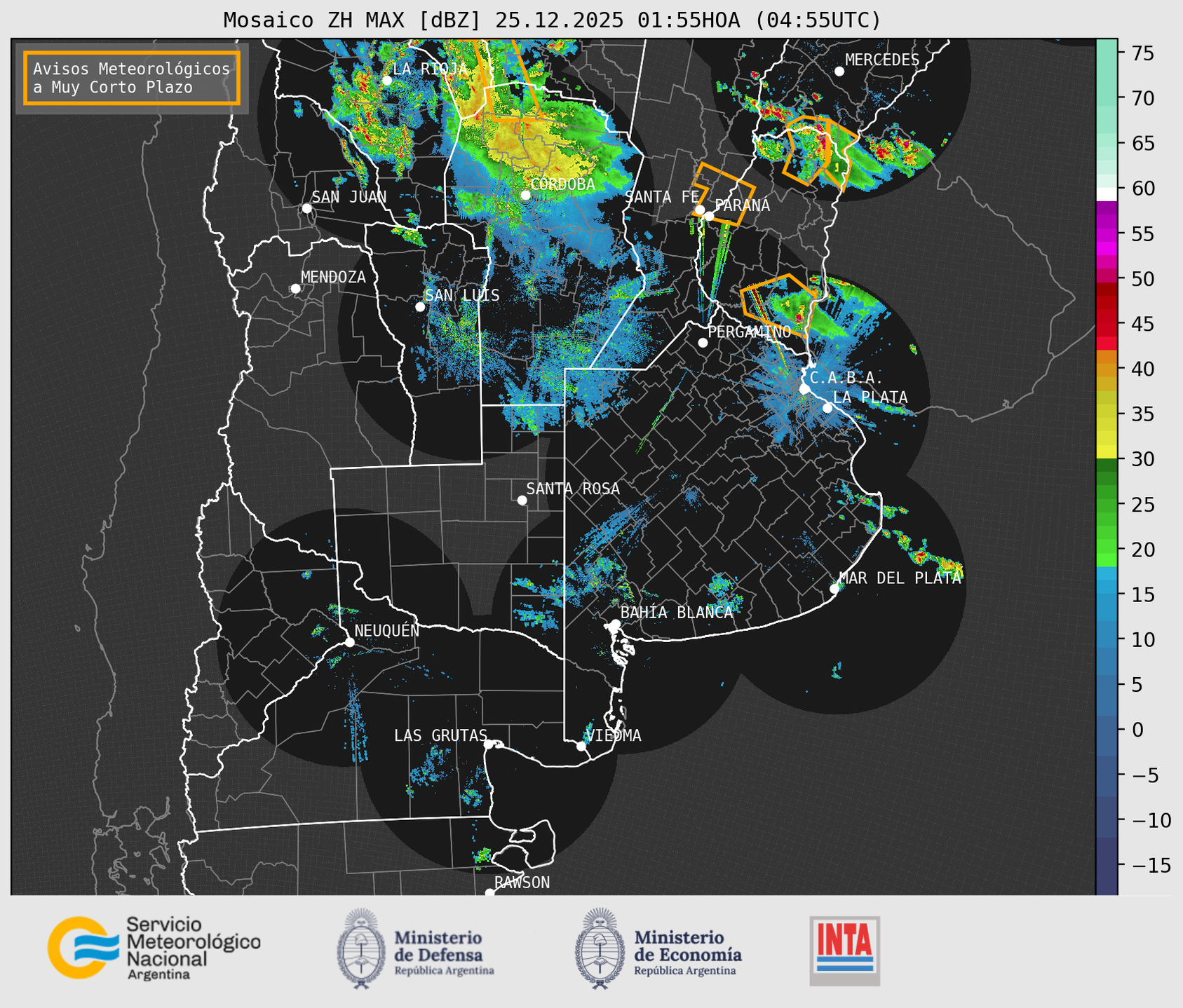Click the INTA logo
This screenshot has width=1183, height=1008.
coord(844,951)
